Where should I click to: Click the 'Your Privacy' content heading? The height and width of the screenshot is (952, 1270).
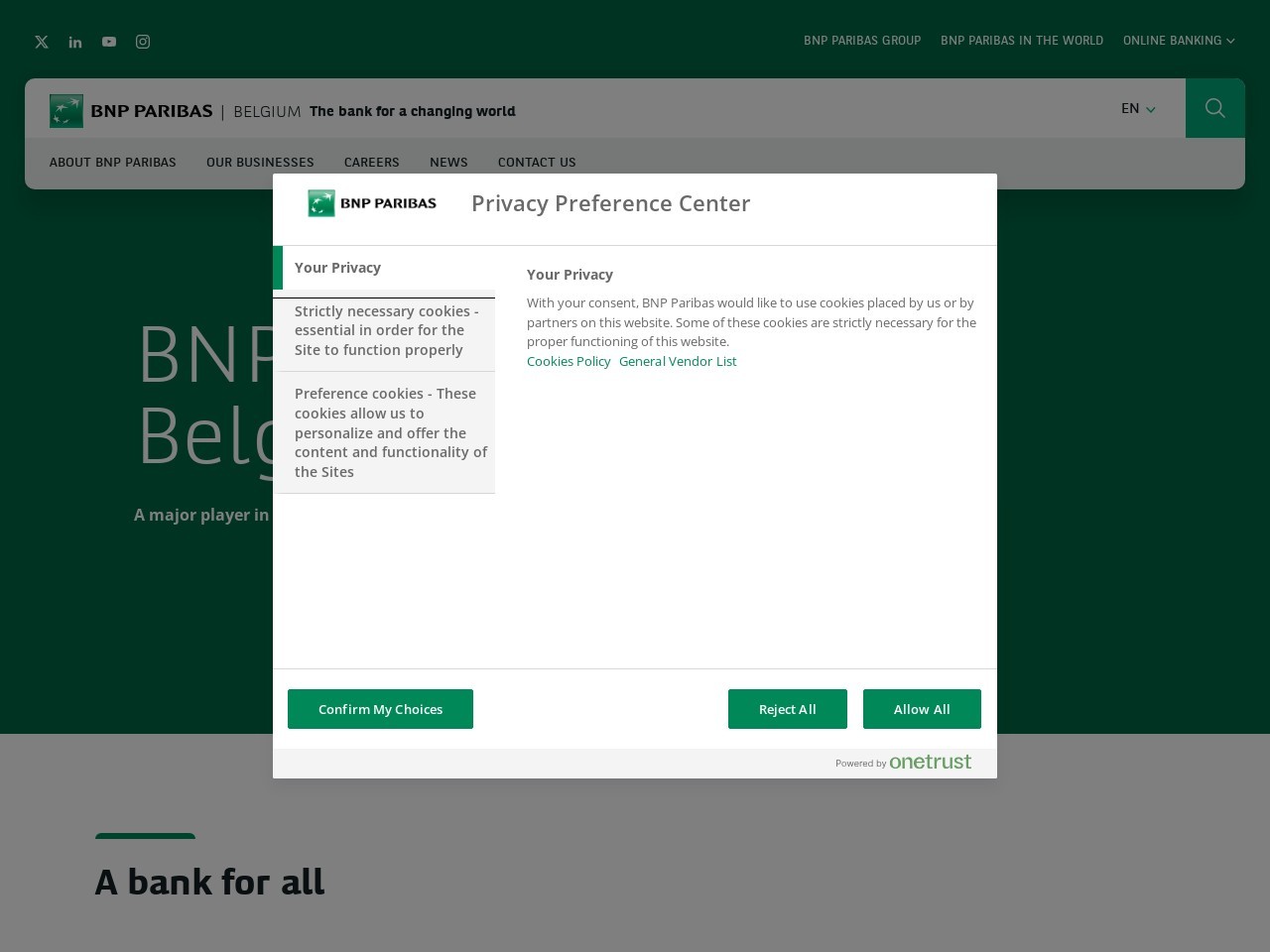(x=570, y=275)
